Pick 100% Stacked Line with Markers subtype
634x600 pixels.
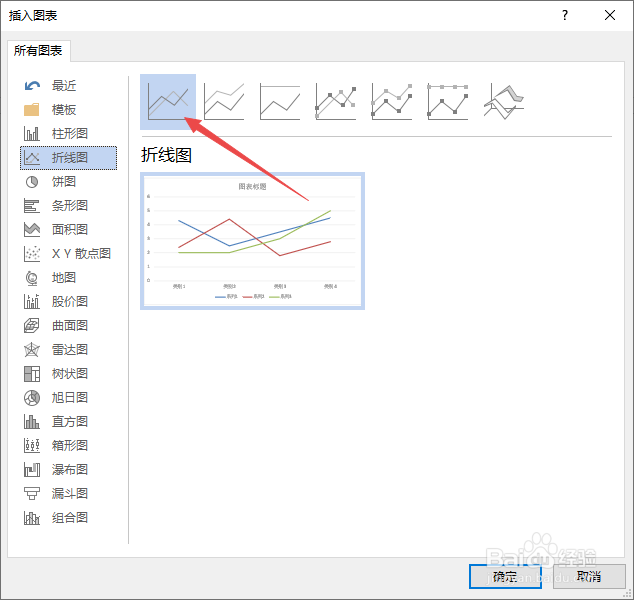[448, 102]
